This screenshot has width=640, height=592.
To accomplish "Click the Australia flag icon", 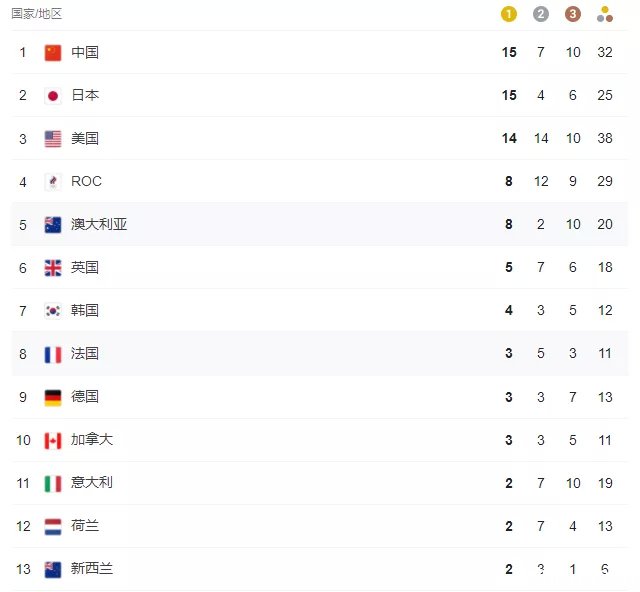I will coord(53,225).
